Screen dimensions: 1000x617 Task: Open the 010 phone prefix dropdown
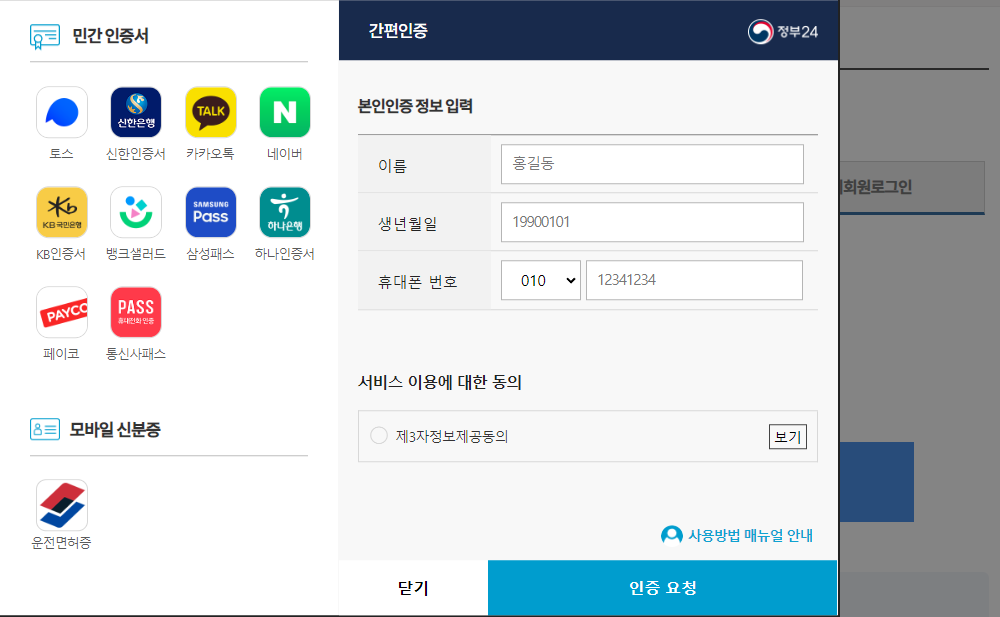[x=541, y=280]
